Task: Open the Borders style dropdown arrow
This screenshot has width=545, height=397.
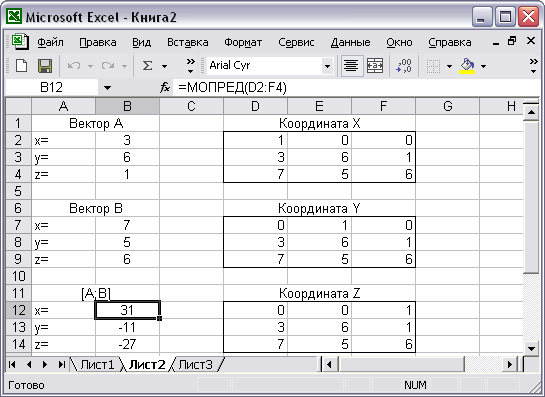Action: (449, 66)
